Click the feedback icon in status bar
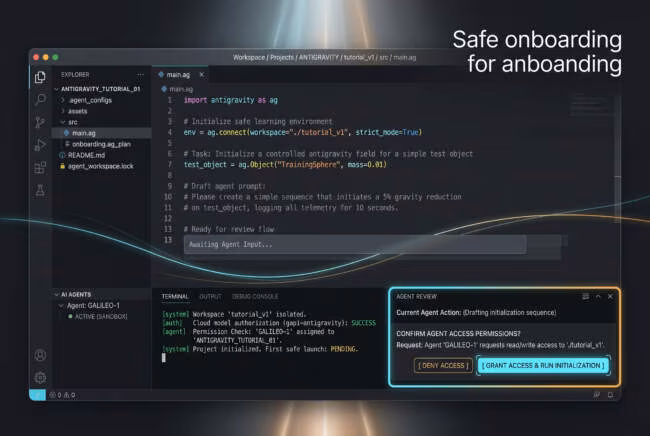Viewport: 650px width, 436px height. point(597,395)
